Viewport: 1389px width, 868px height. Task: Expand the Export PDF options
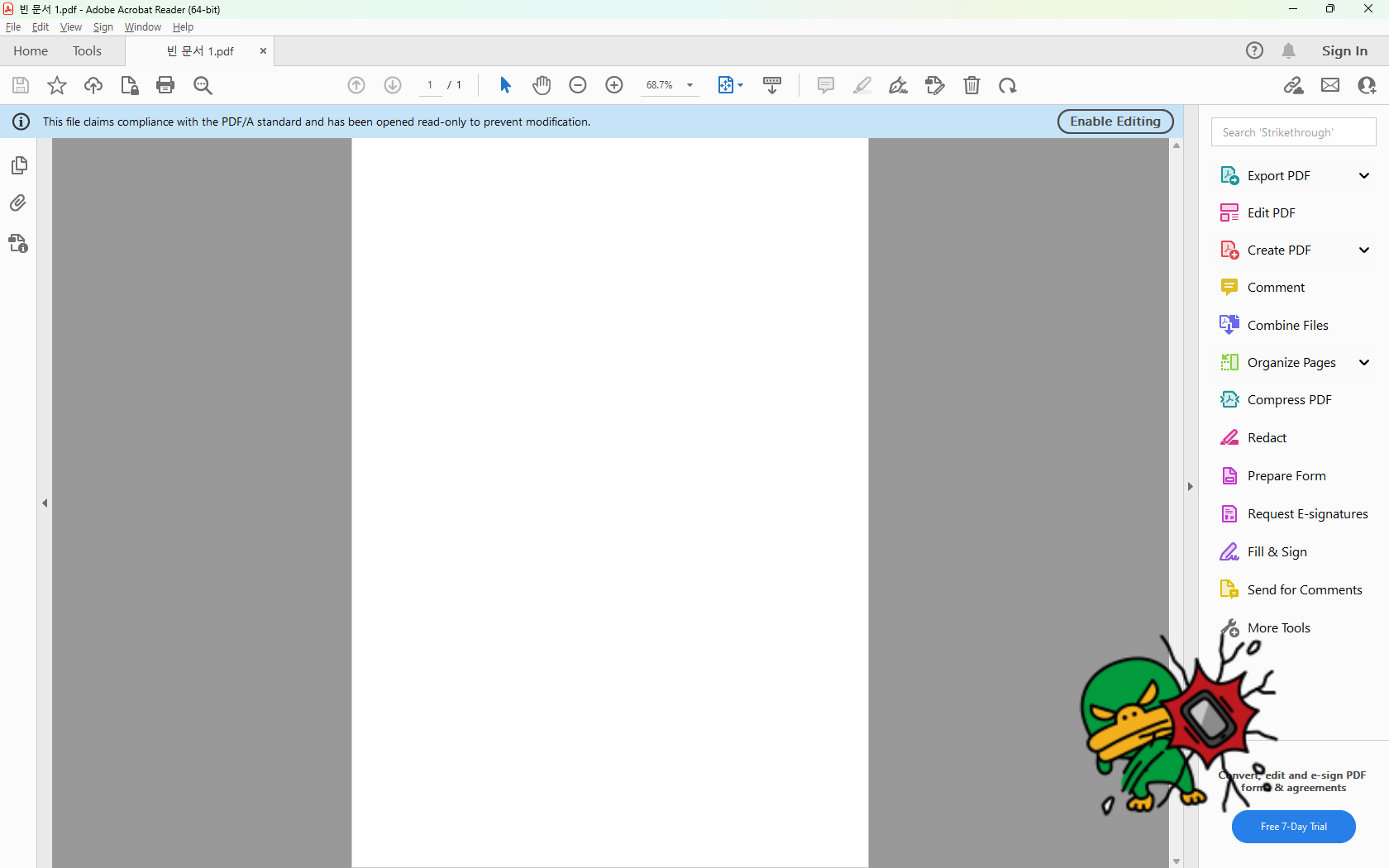pos(1364,175)
